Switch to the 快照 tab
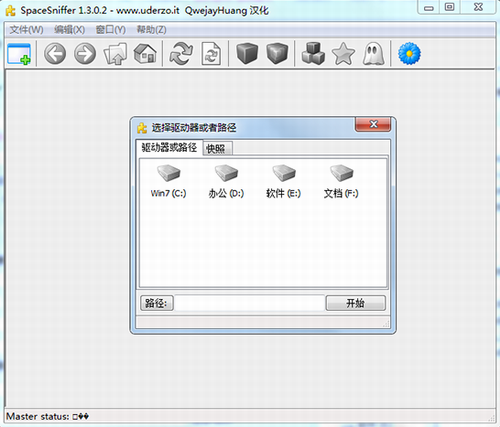 [x=216, y=148]
